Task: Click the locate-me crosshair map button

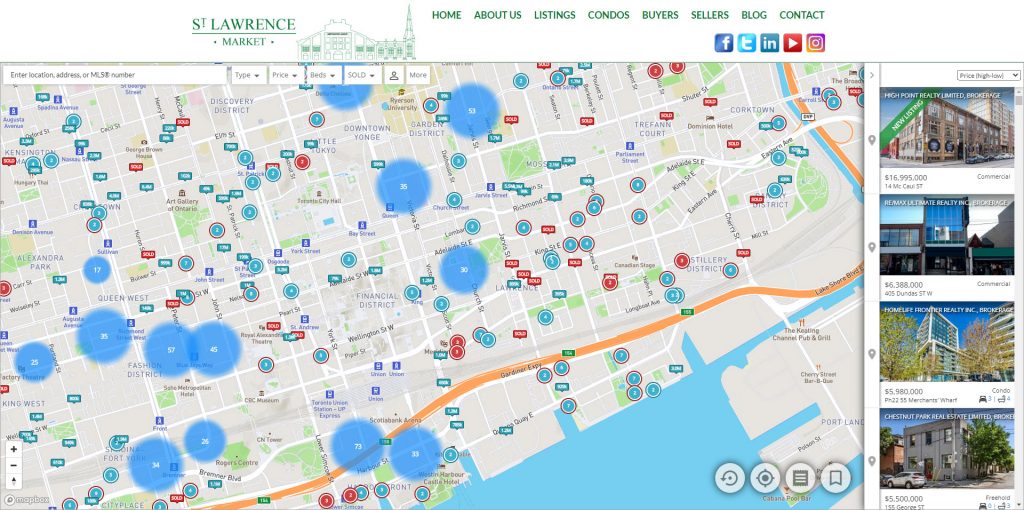Action: click(765, 478)
